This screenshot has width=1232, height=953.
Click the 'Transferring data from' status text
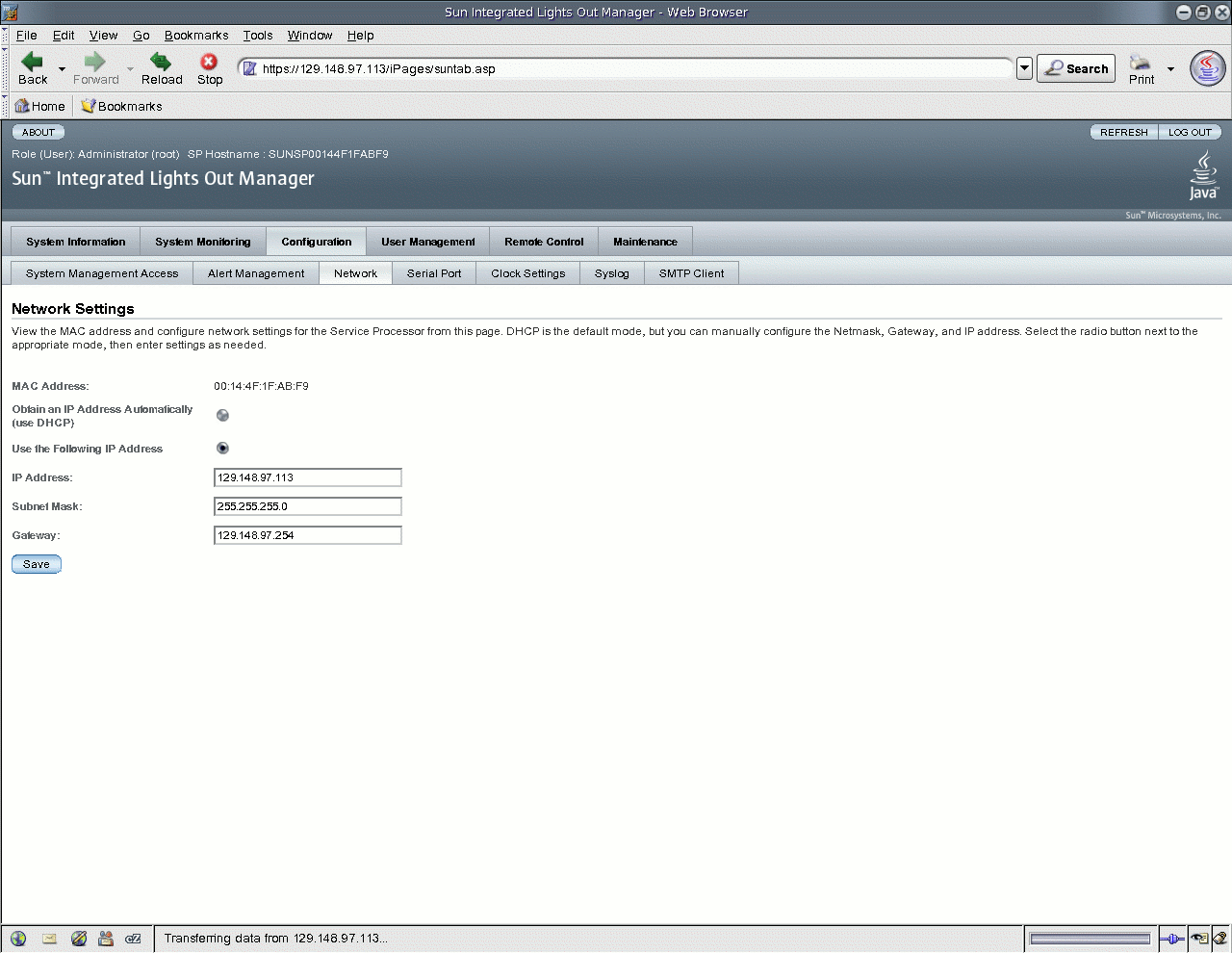[x=276, y=939]
